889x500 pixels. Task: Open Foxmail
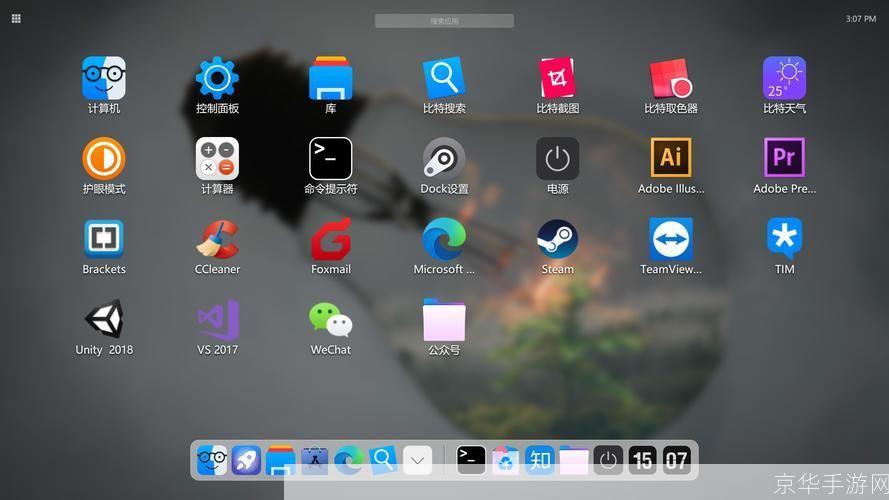tap(331, 239)
